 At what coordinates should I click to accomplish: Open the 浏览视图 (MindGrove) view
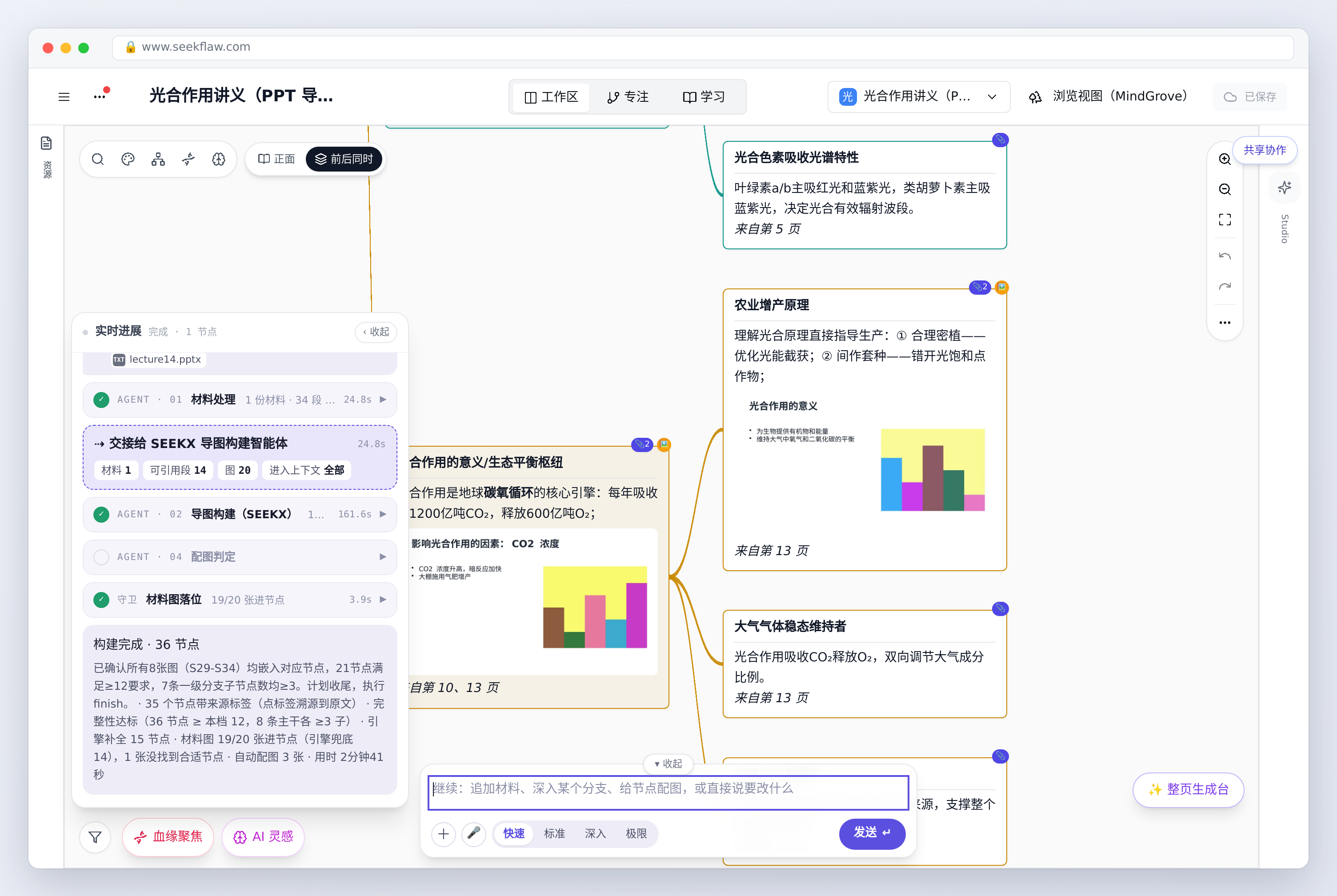pos(1108,96)
